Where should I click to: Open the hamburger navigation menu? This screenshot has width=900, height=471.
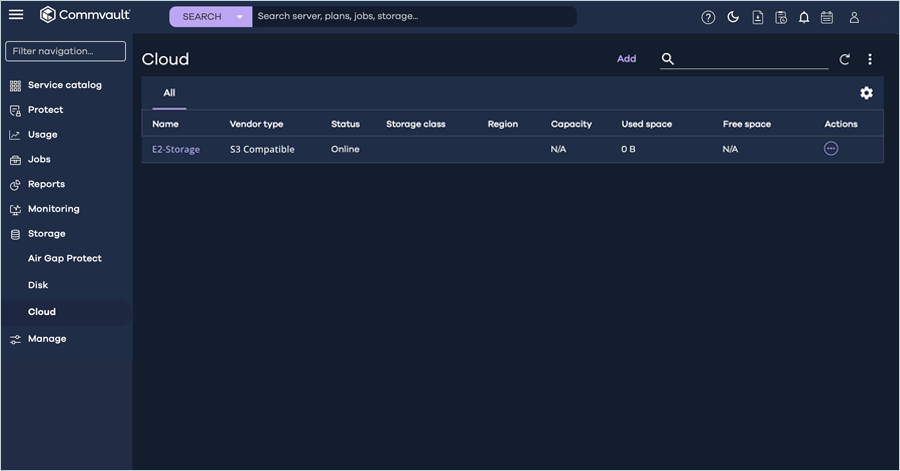pos(16,15)
